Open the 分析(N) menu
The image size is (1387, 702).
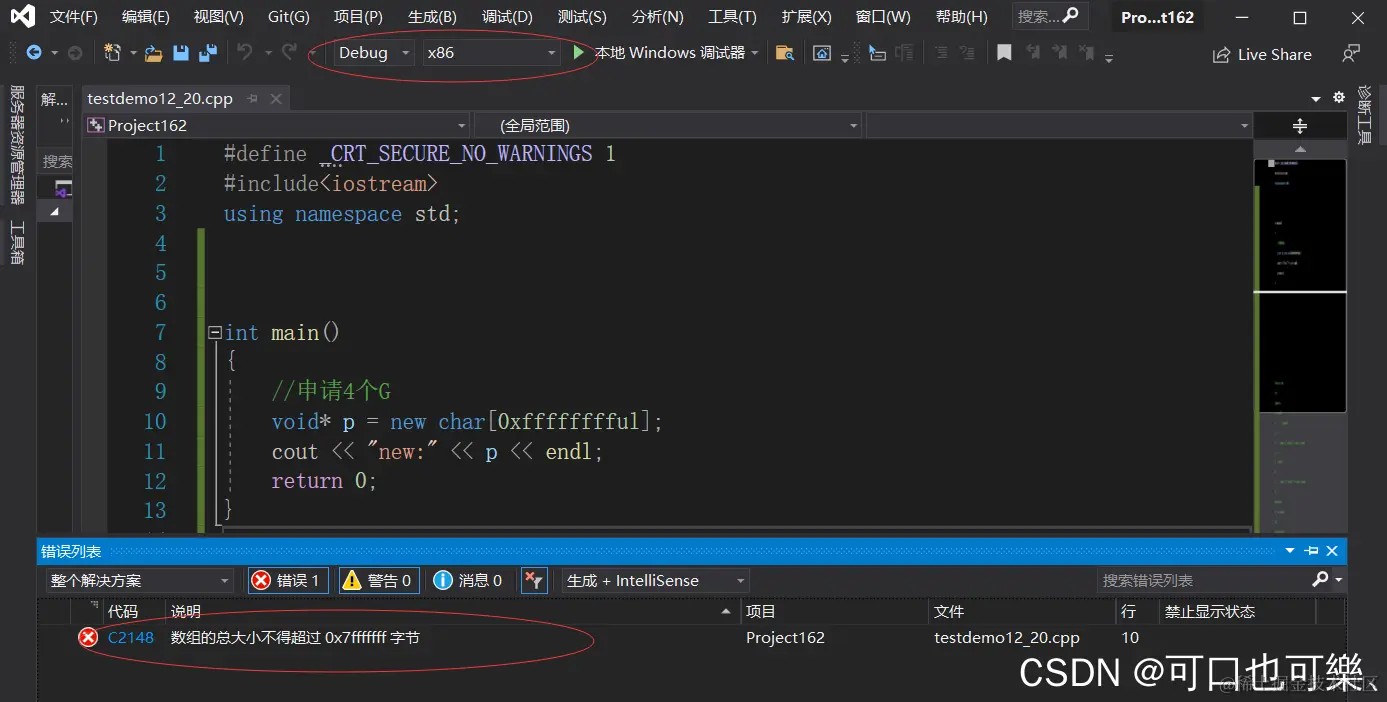pyautogui.click(x=658, y=17)
